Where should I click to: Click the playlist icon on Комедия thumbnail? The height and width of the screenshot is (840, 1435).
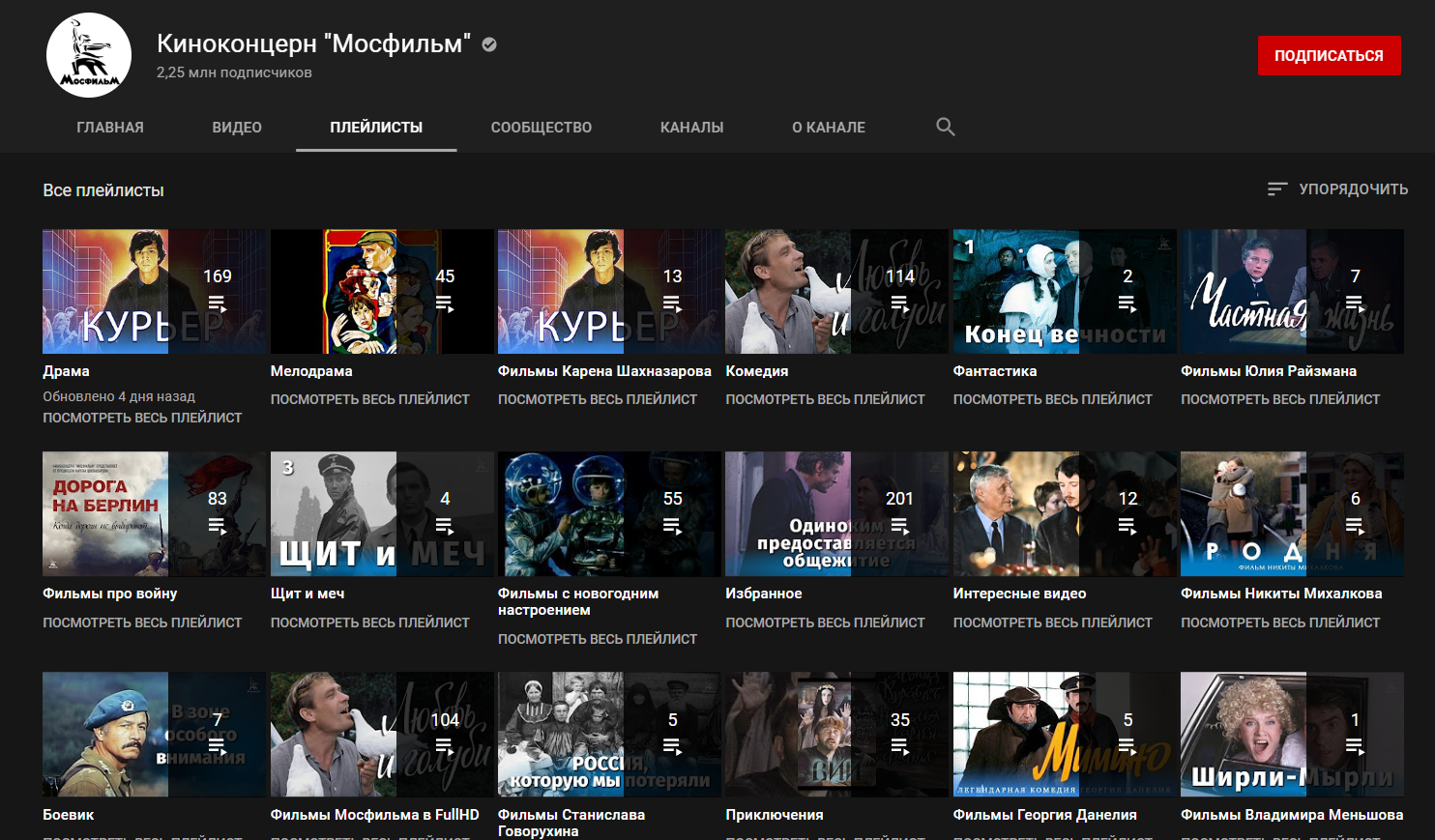pos(899,304)
